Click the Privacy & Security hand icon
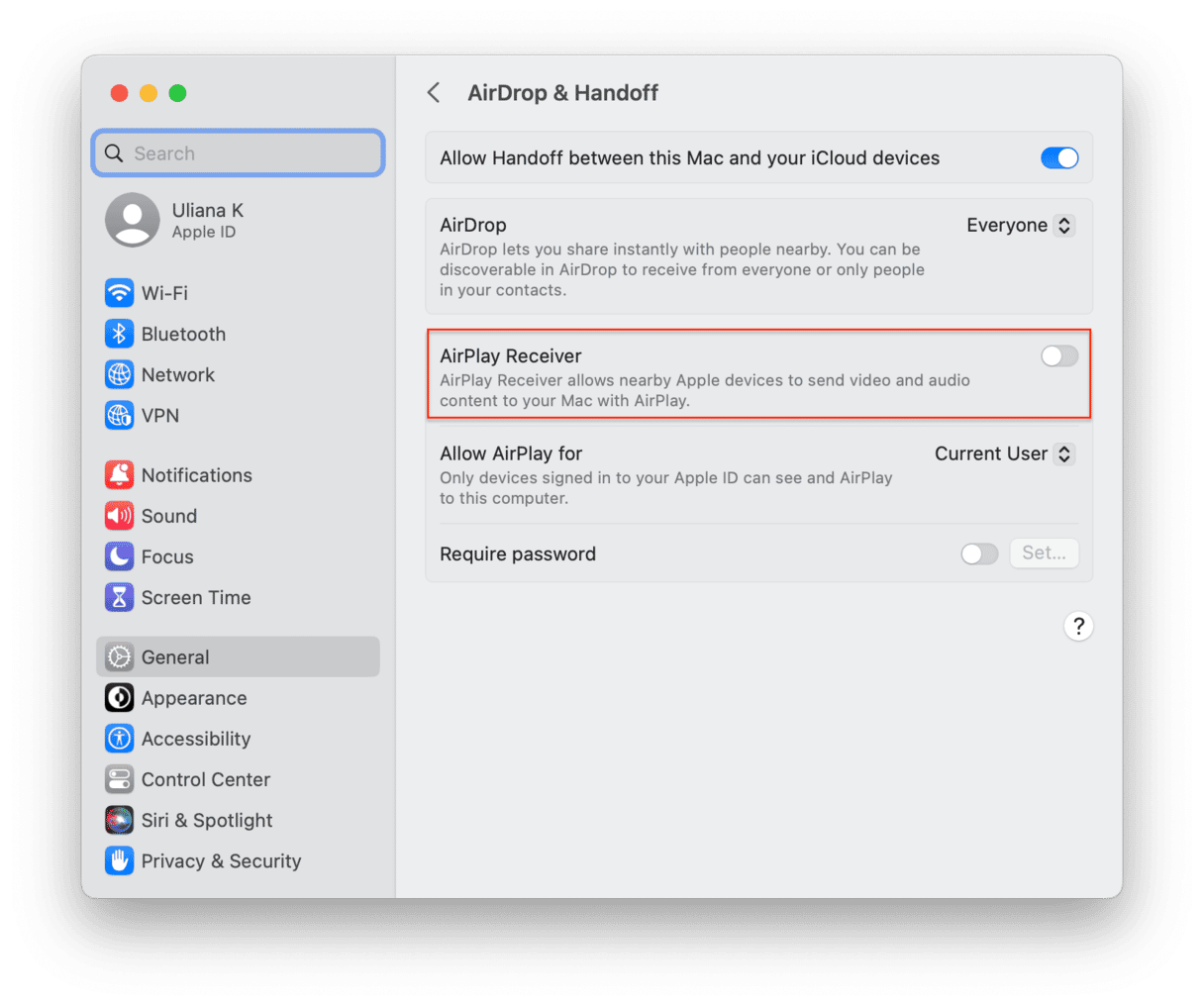 (119, 860)
